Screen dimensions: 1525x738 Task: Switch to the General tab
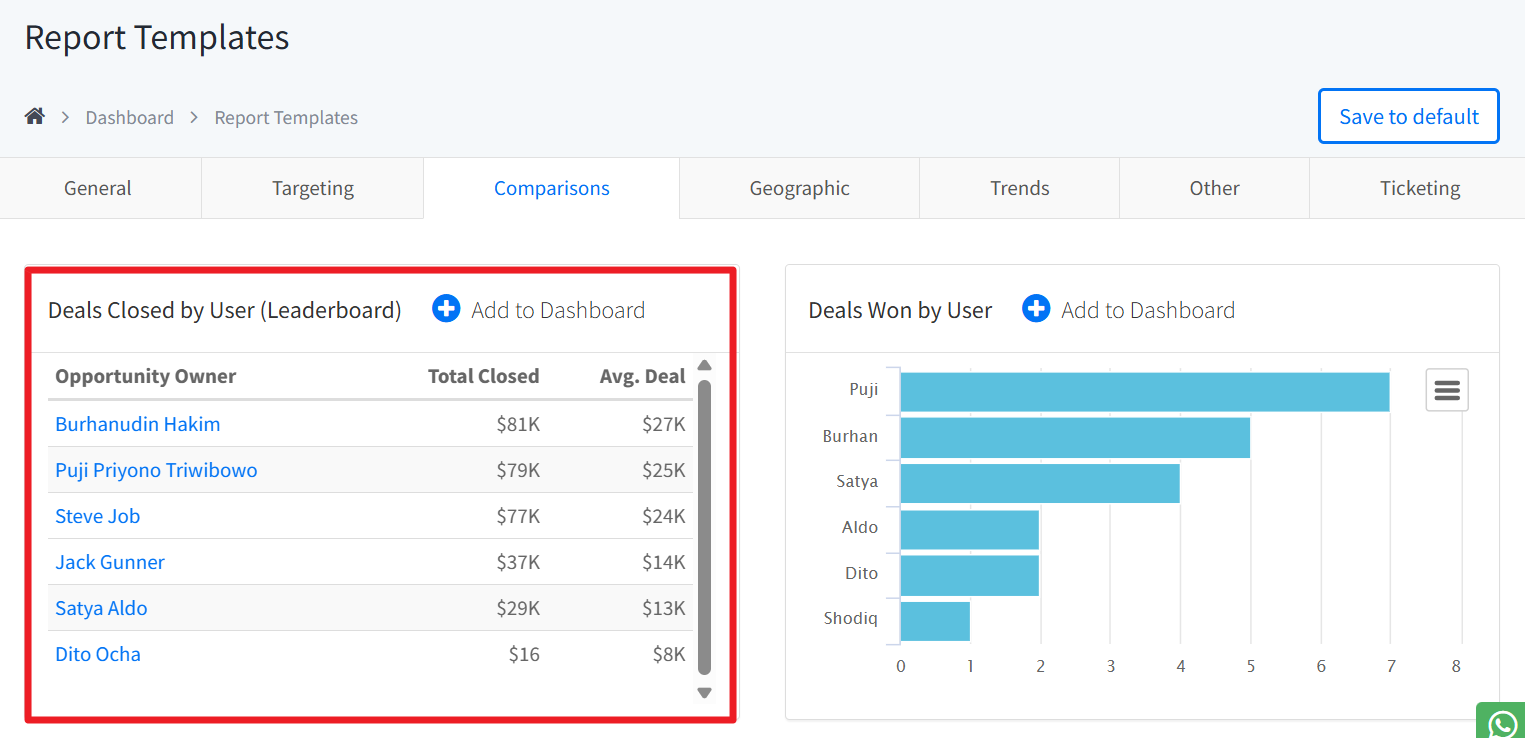click(x=98, y=188)
